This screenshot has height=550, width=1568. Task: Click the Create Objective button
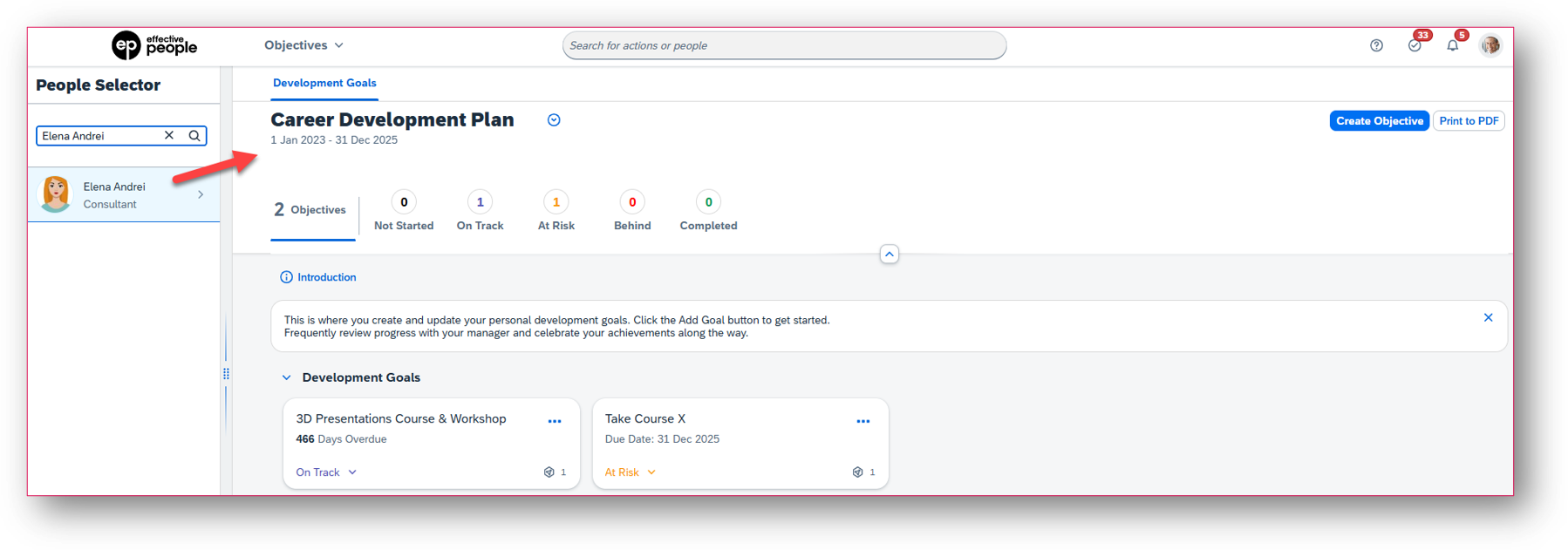(x=1380, y=121)
